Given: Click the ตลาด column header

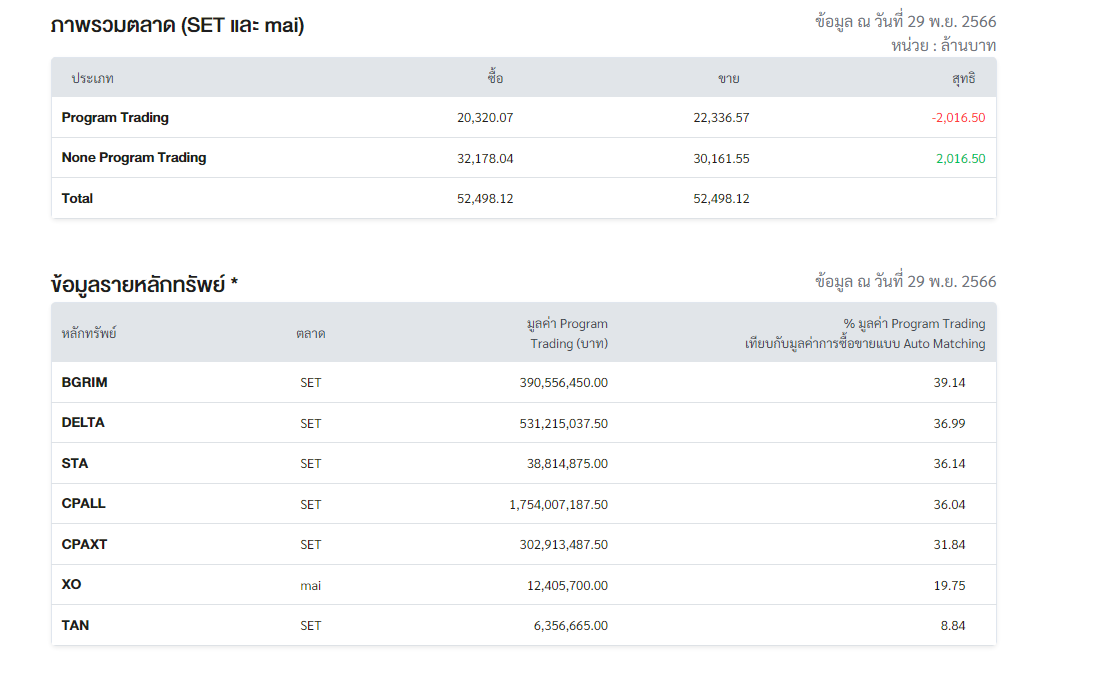Looking at the screenshot, I should (x=310, y=333).
